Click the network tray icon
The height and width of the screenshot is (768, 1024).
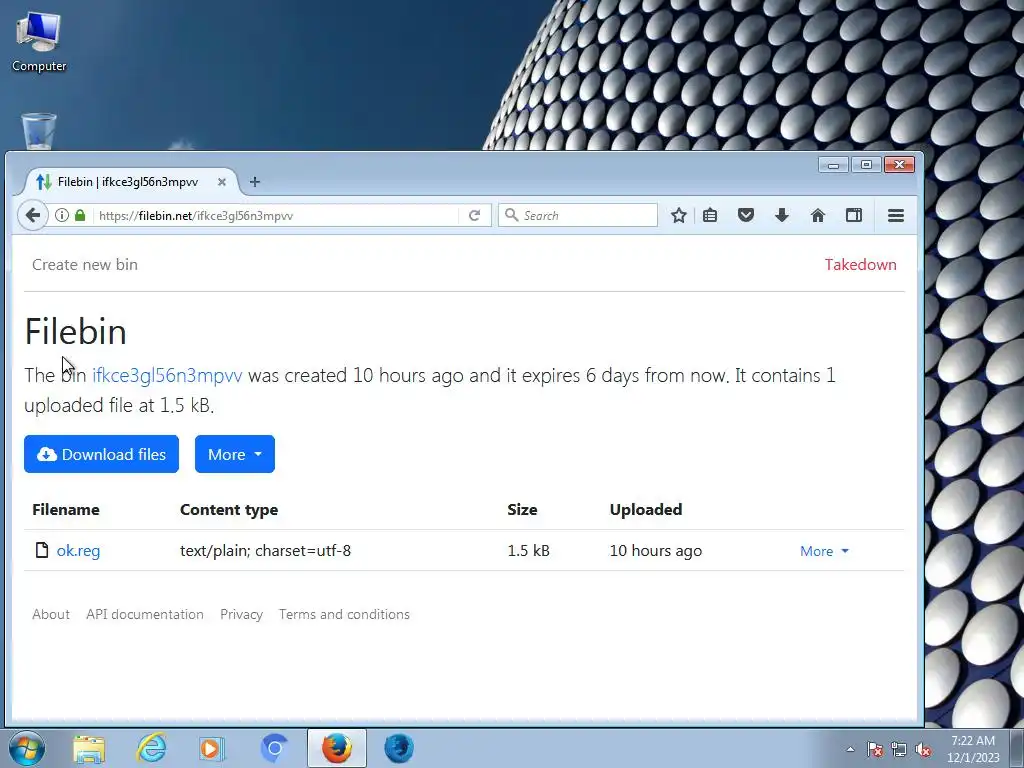[x=899, y=749]
